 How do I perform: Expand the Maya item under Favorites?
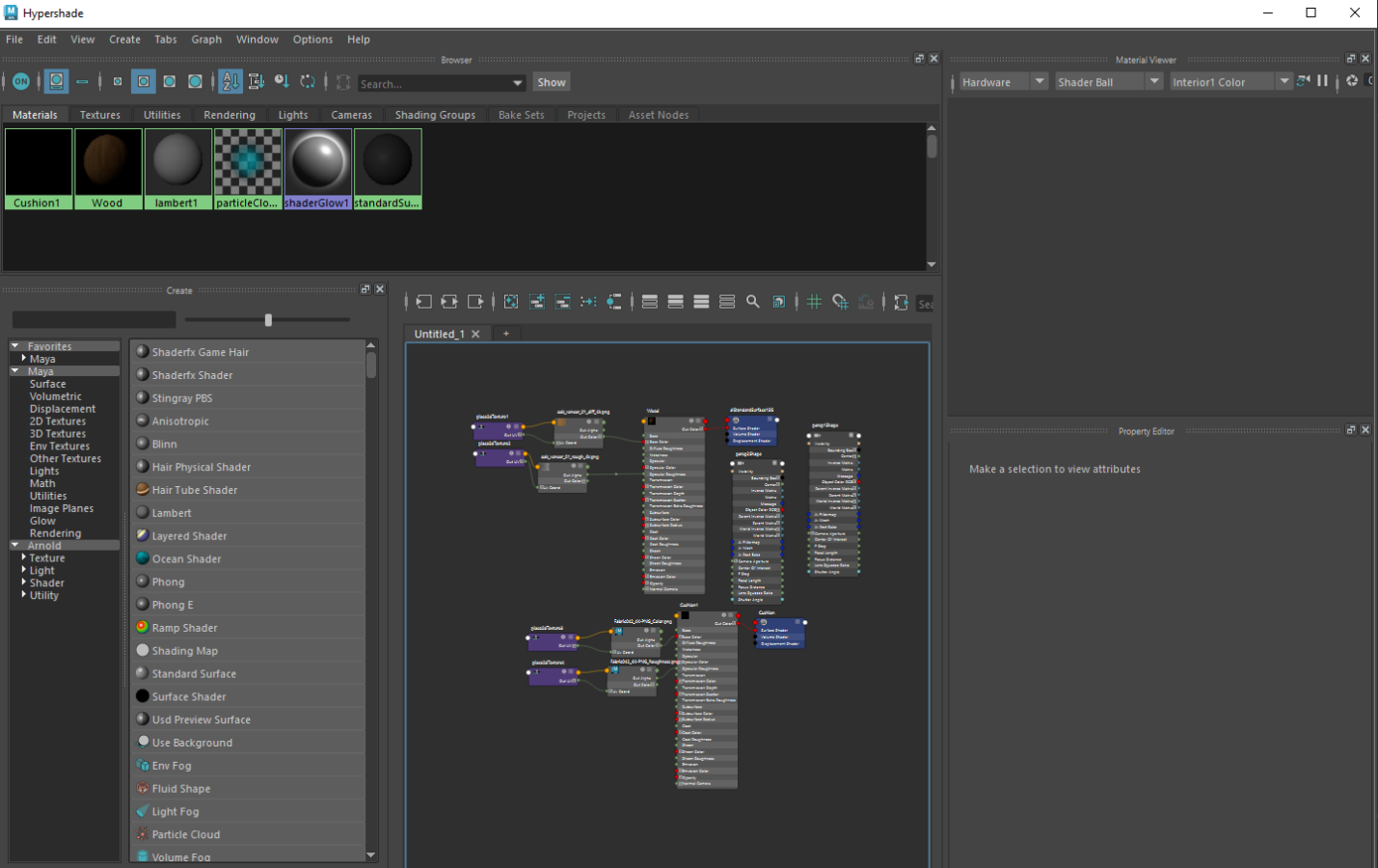click(x=24, y=358)
